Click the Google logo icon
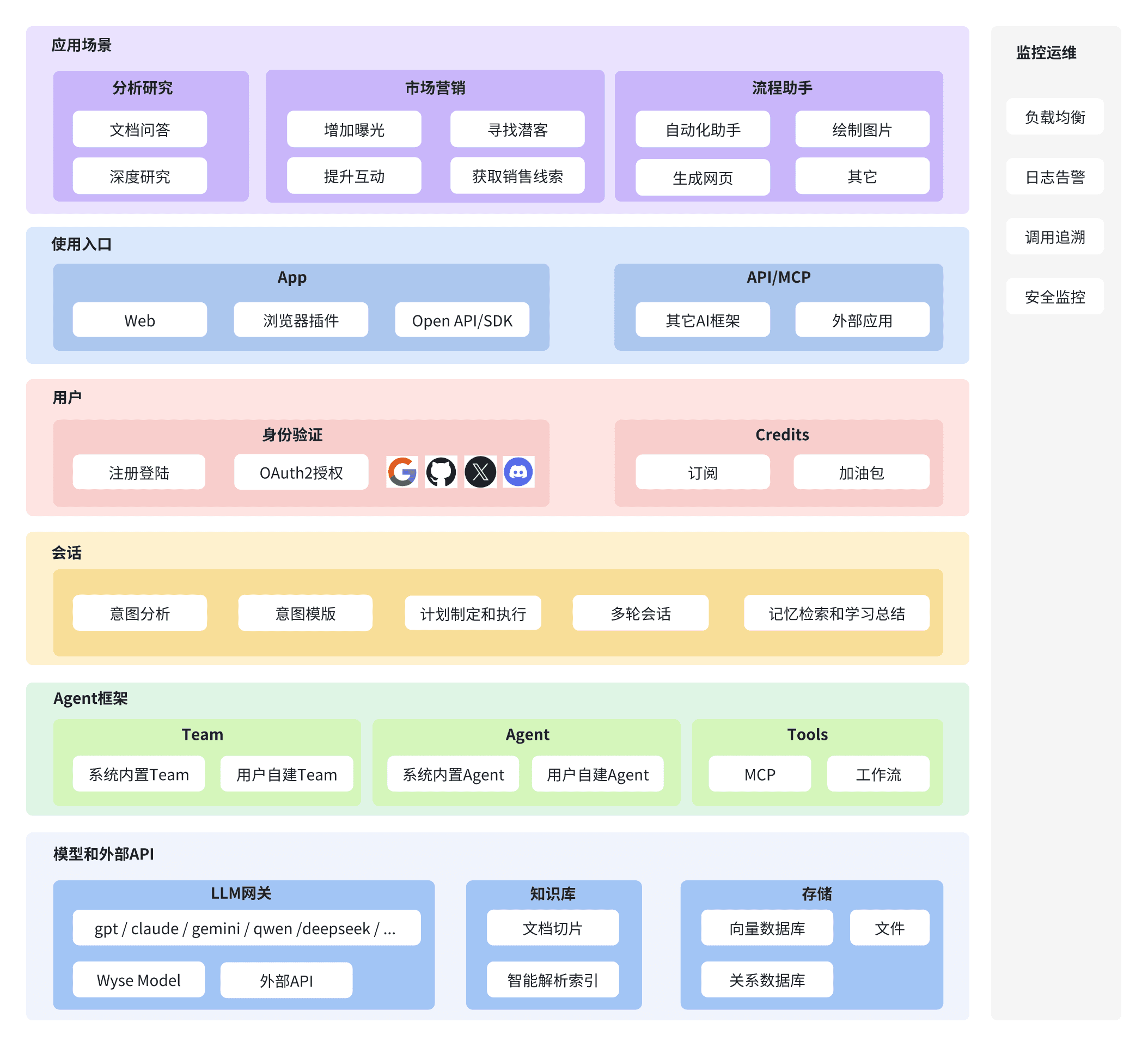The width and height of the screenshot is (1148, 1047). point(402,472)
